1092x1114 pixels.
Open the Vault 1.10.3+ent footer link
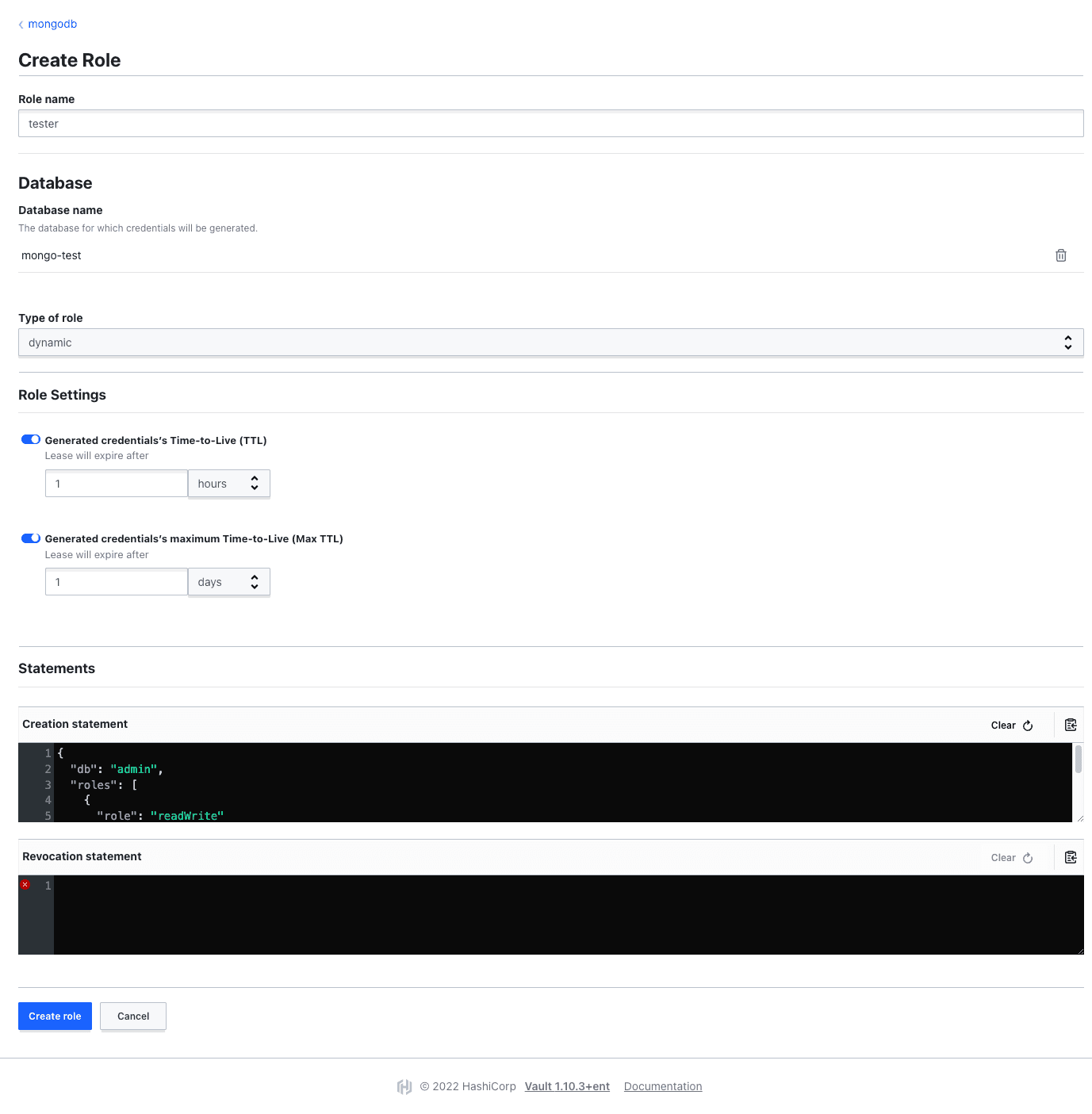coord(567,1086)
